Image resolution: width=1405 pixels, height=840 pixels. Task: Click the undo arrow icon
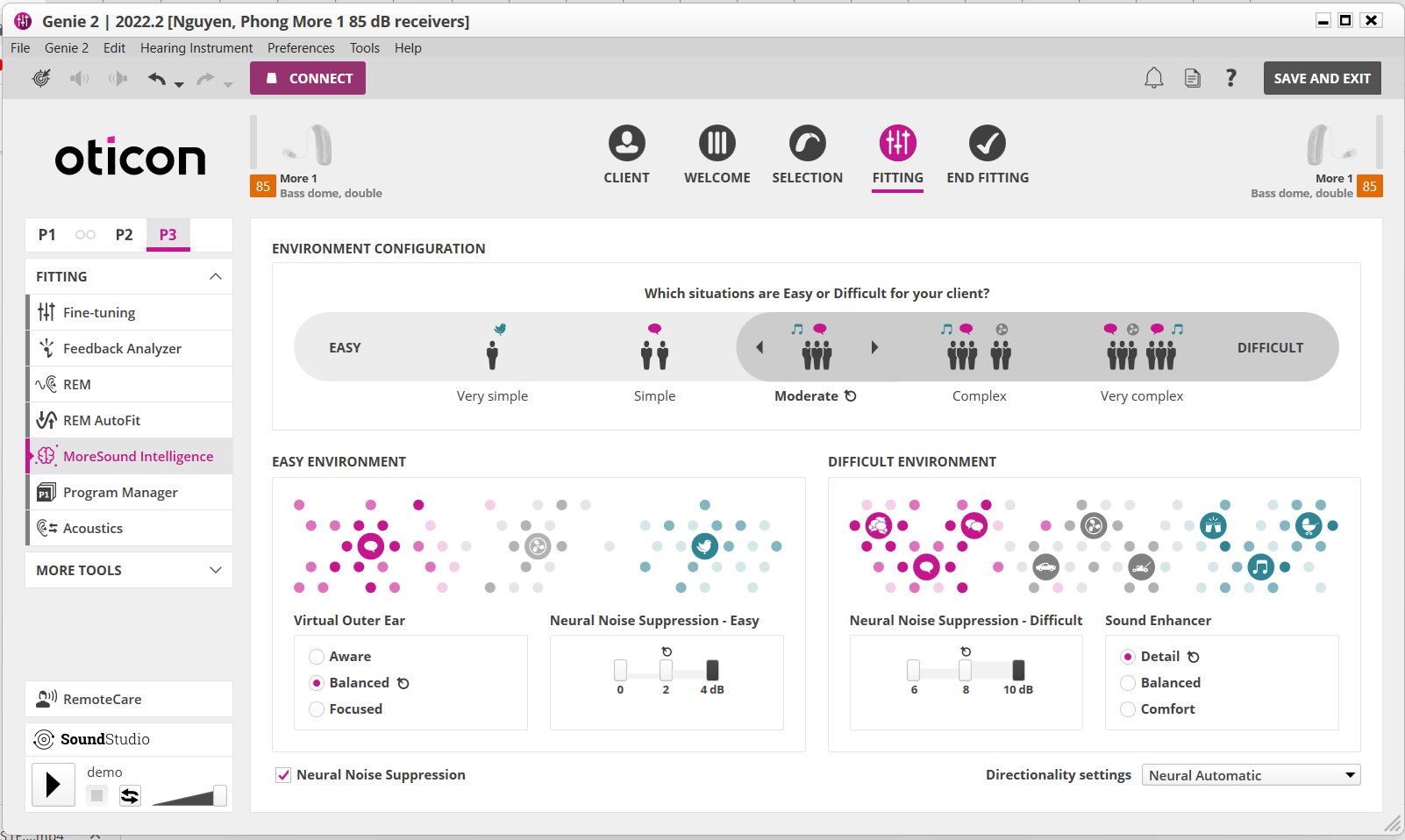tap(157, 79)
